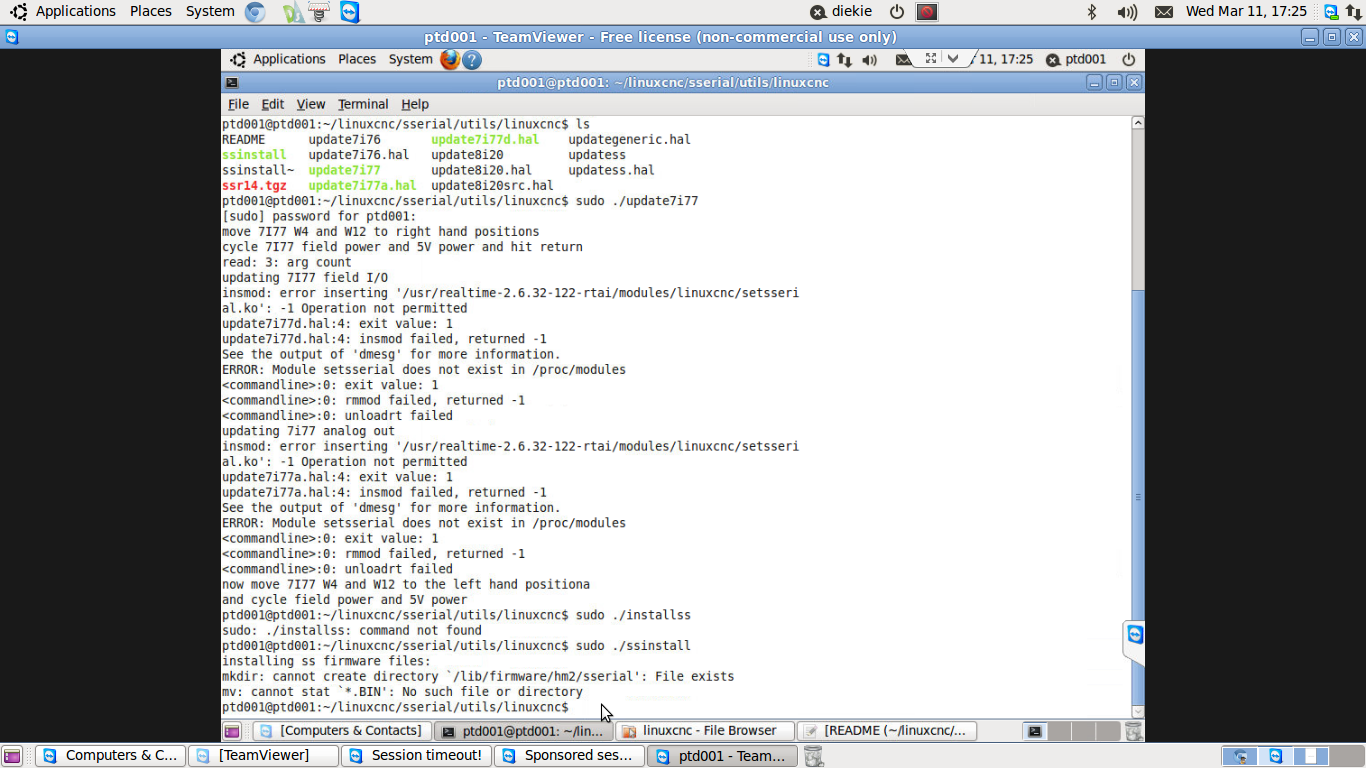Viewport: 1366px width, 768px height.
Task: Click the green ssinstall file name in listing
Action: pyautogui.click(x=254, y=155)
